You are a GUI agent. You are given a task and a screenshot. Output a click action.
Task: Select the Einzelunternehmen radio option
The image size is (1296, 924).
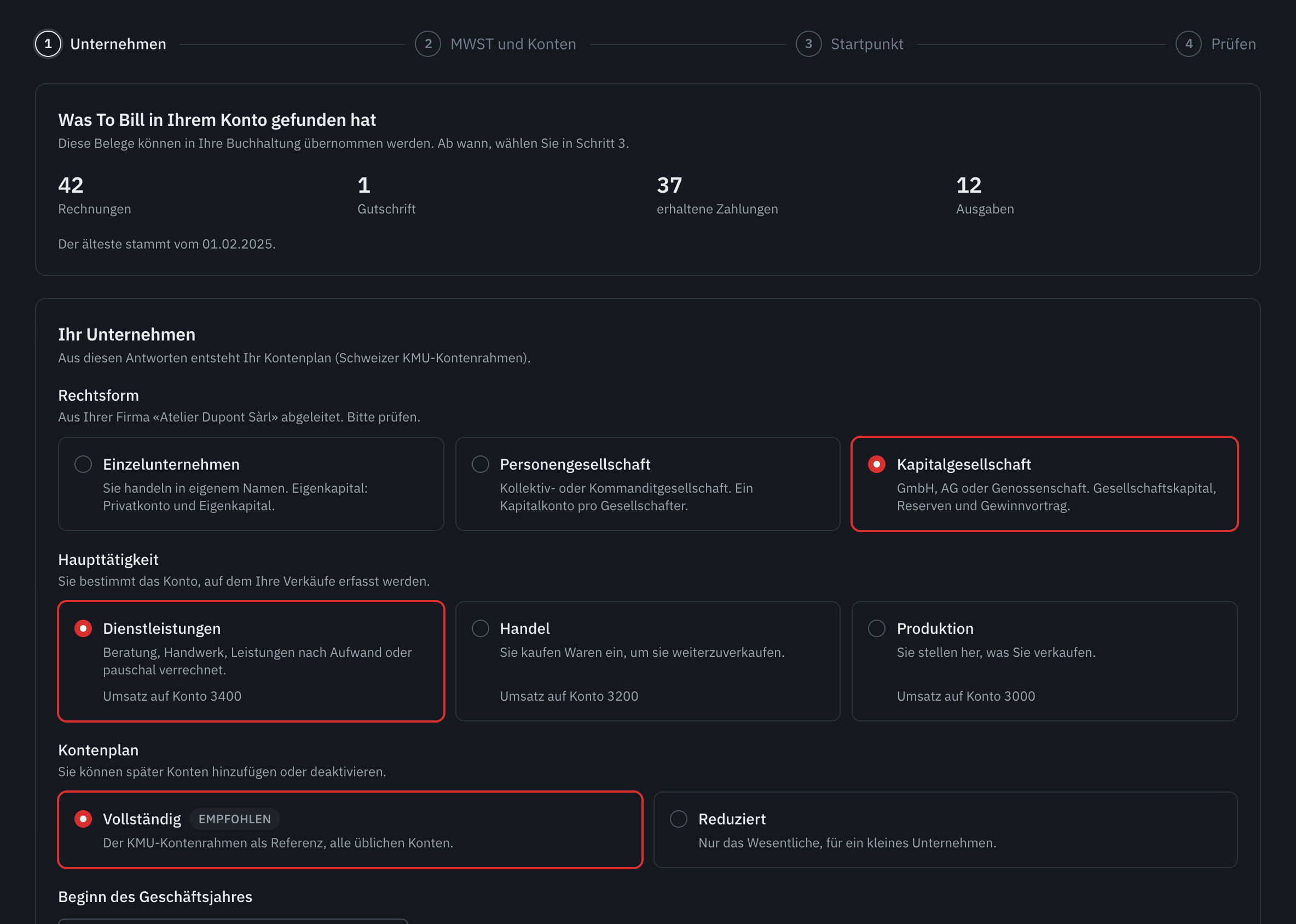251,483
